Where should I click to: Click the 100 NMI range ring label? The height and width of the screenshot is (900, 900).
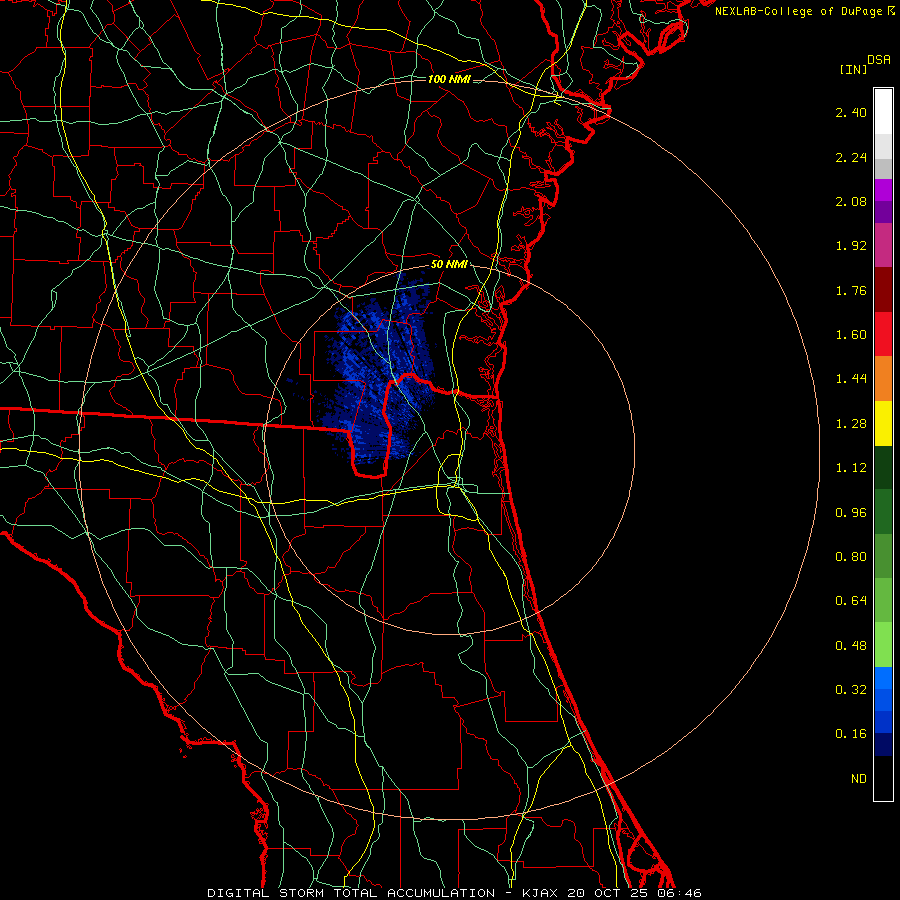(449, 79)
